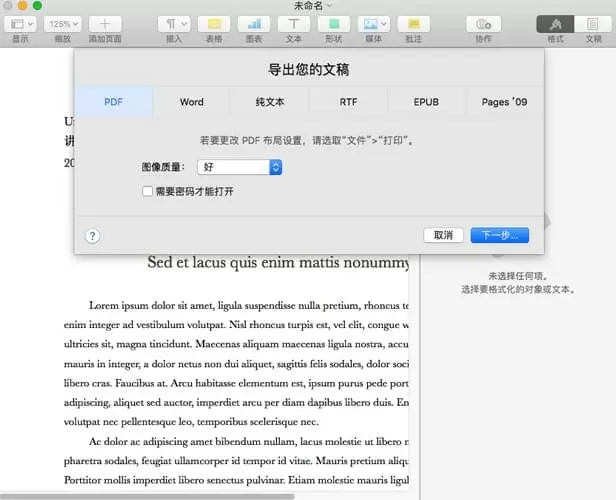
Task: Click the Shape (形状) toolbar icon
Action: pyautogui.click(x=334, y=24)
